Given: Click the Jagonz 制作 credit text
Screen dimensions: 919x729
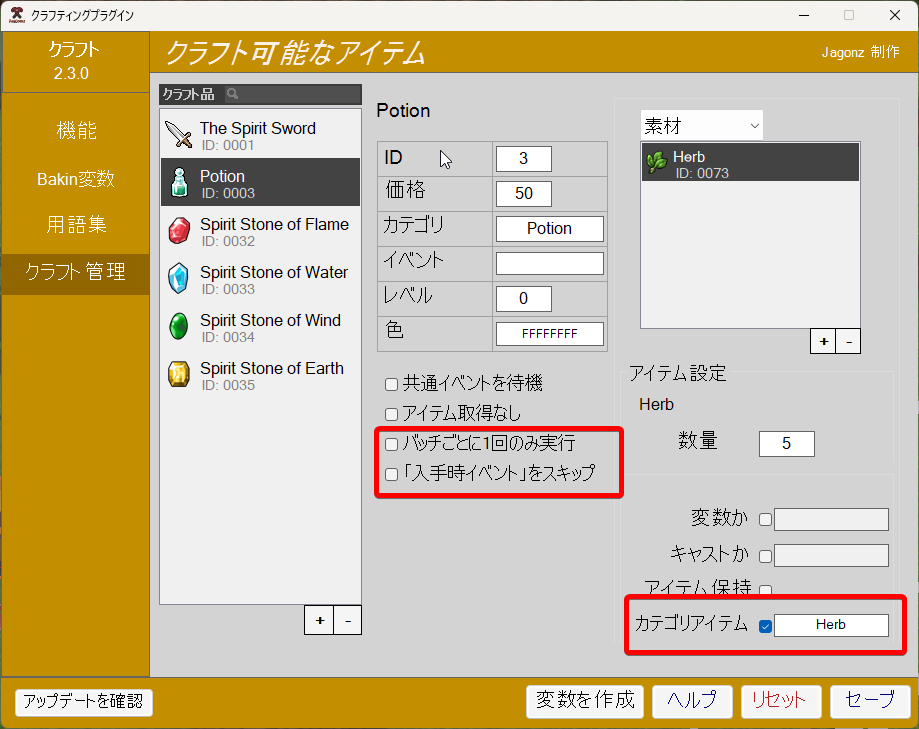Looking at the screenshot, I should click(x=860, y=52).
